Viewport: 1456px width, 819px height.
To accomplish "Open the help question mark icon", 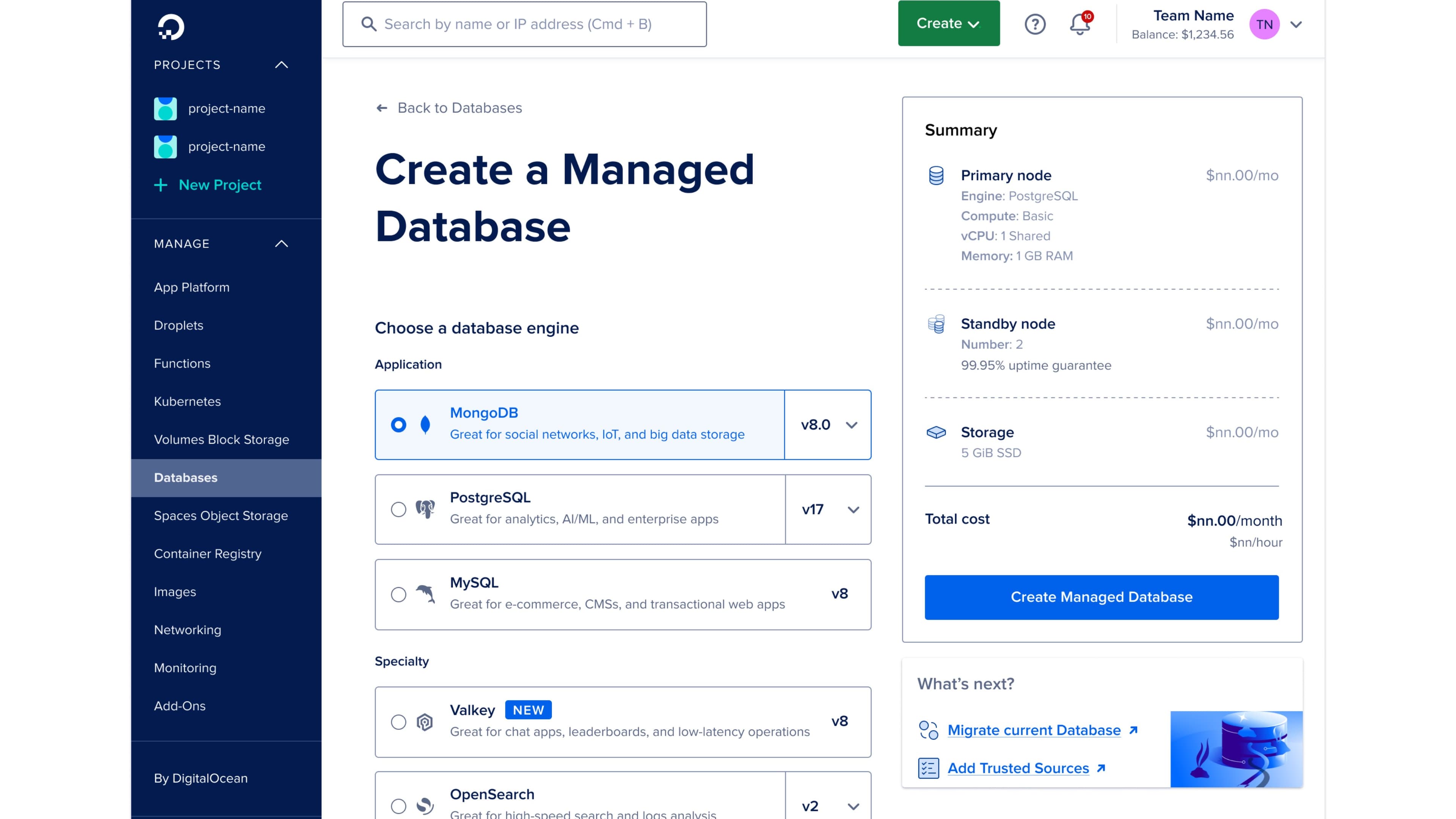I will tap(1035, 24).
